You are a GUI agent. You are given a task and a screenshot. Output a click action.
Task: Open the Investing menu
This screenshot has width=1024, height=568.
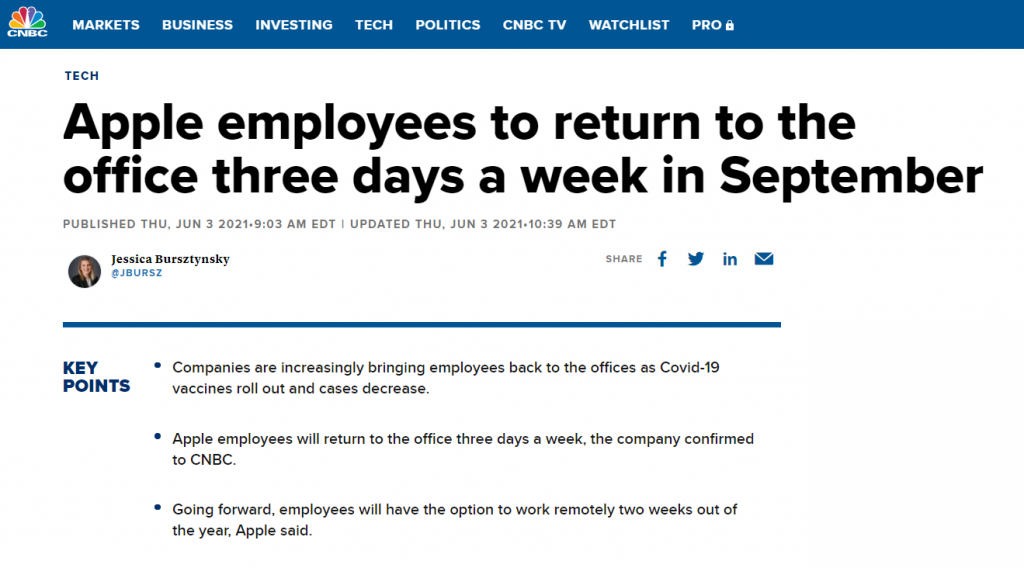[x=294, y=25]
